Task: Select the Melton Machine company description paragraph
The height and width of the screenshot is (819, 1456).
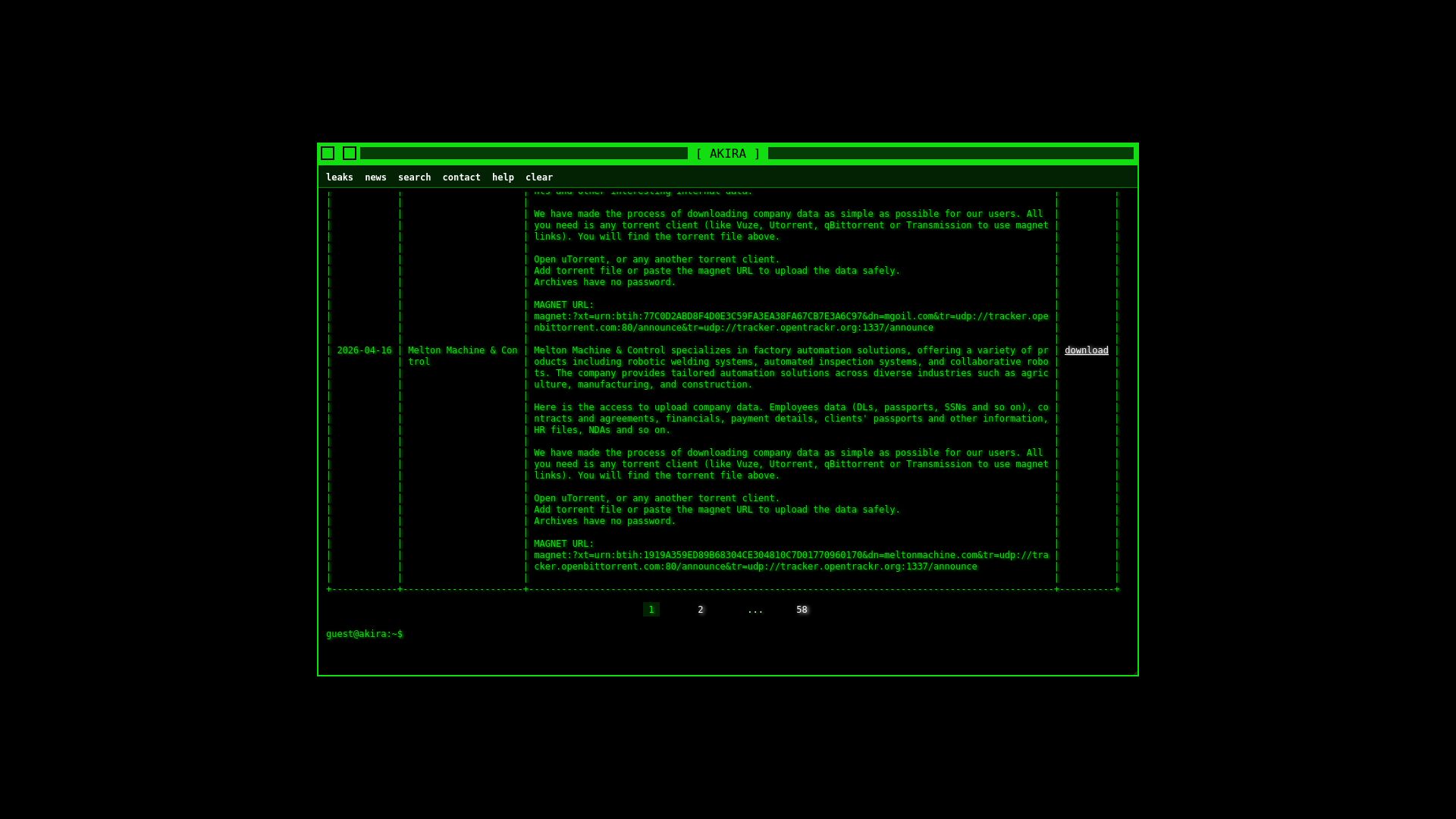Action: (x=791, y=367)
